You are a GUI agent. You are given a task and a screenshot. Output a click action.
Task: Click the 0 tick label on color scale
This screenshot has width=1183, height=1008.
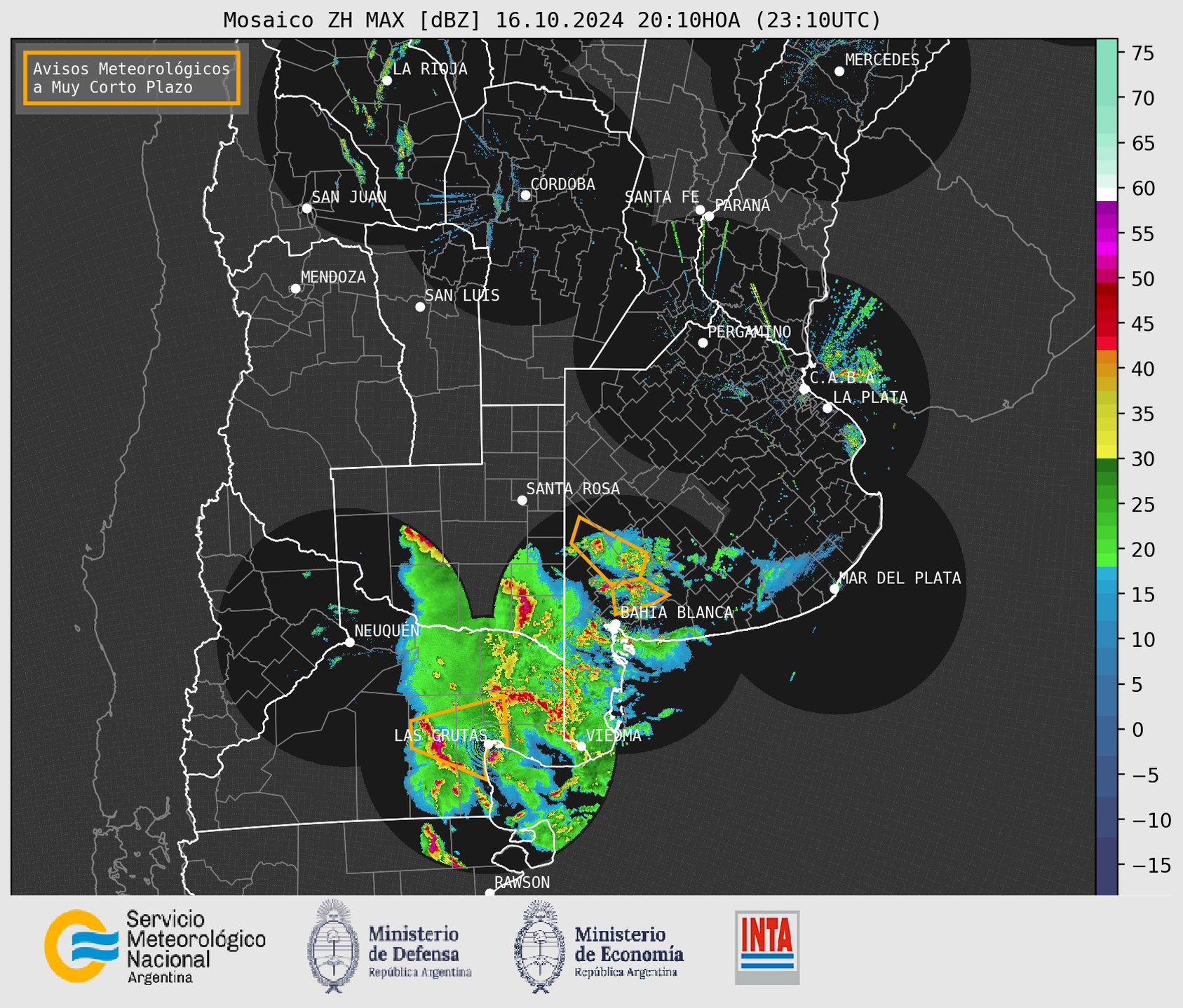click(1137, 730)
